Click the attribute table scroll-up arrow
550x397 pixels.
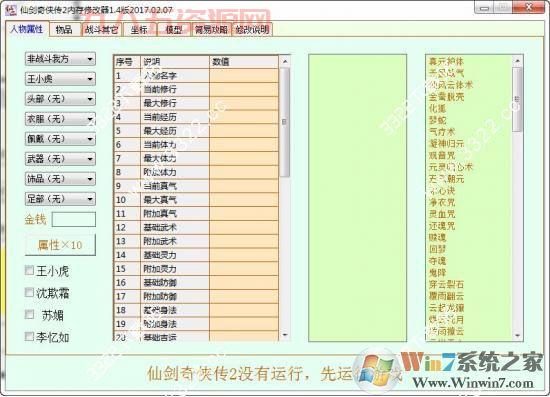tap(285, 61)
